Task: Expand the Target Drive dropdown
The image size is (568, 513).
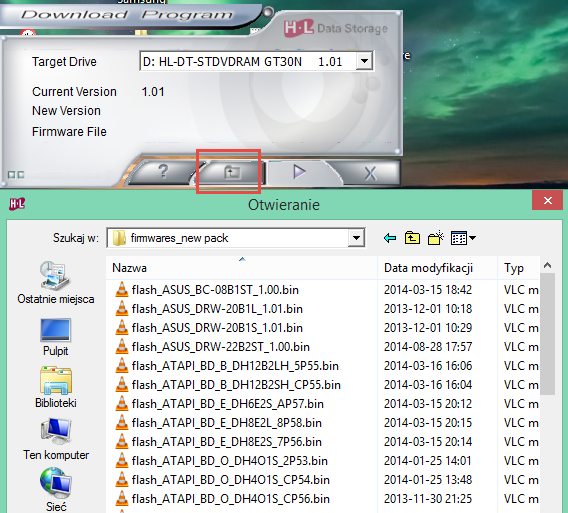Action: click(364, 61)
